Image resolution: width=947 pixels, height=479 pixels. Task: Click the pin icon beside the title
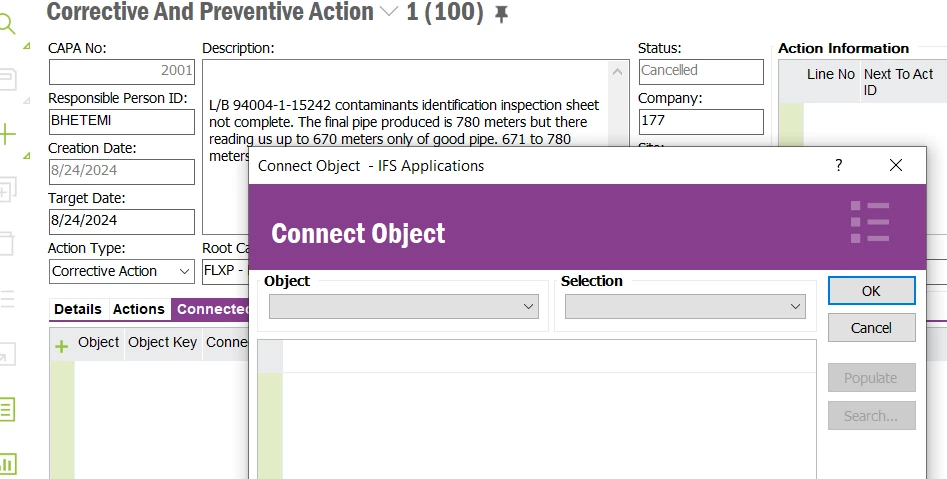[502, 14]
